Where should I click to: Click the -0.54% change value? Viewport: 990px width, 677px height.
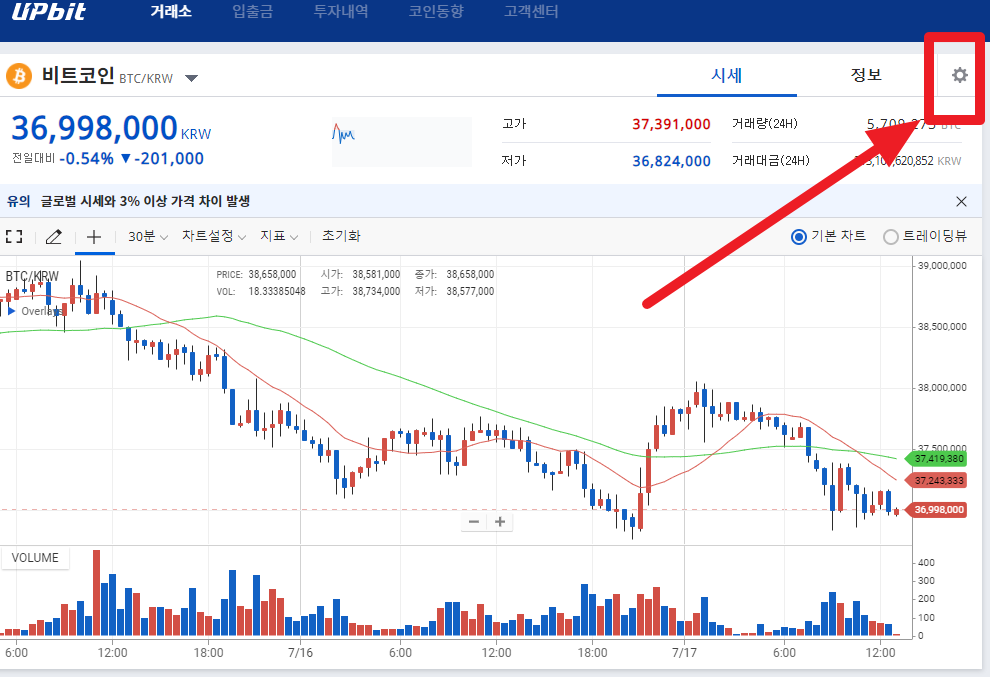pyautogui.click(x=86, y=159)
